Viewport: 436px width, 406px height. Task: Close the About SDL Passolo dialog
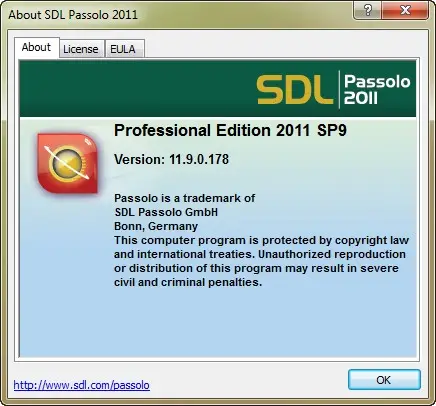(x=405, y=10)
